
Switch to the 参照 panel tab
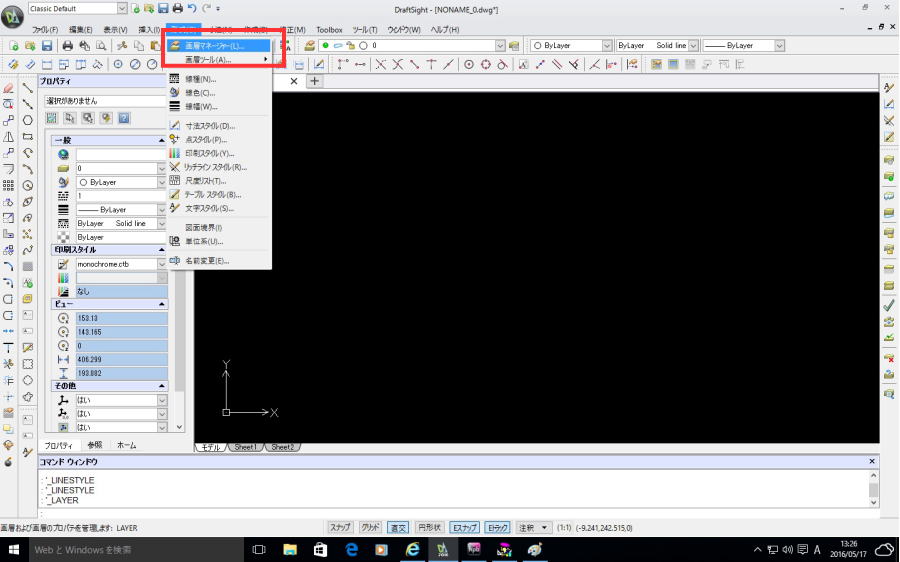tap(95, 445)
